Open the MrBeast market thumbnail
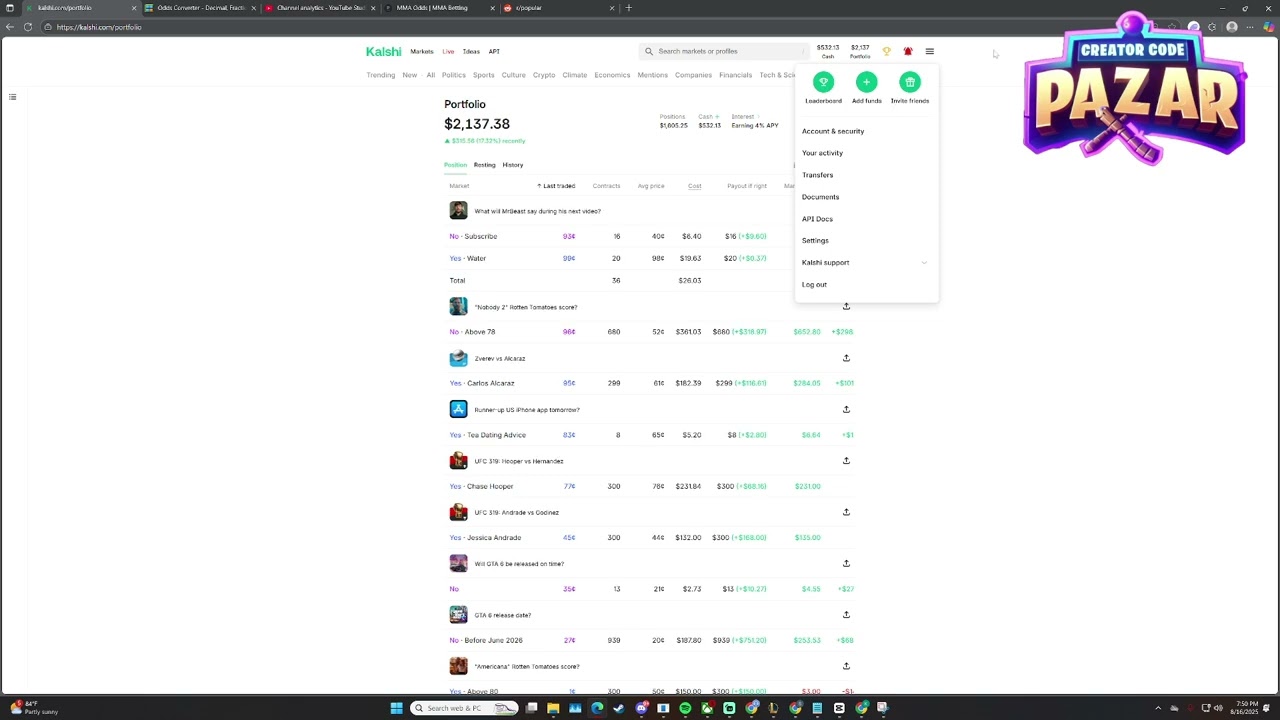 point(458,210)
